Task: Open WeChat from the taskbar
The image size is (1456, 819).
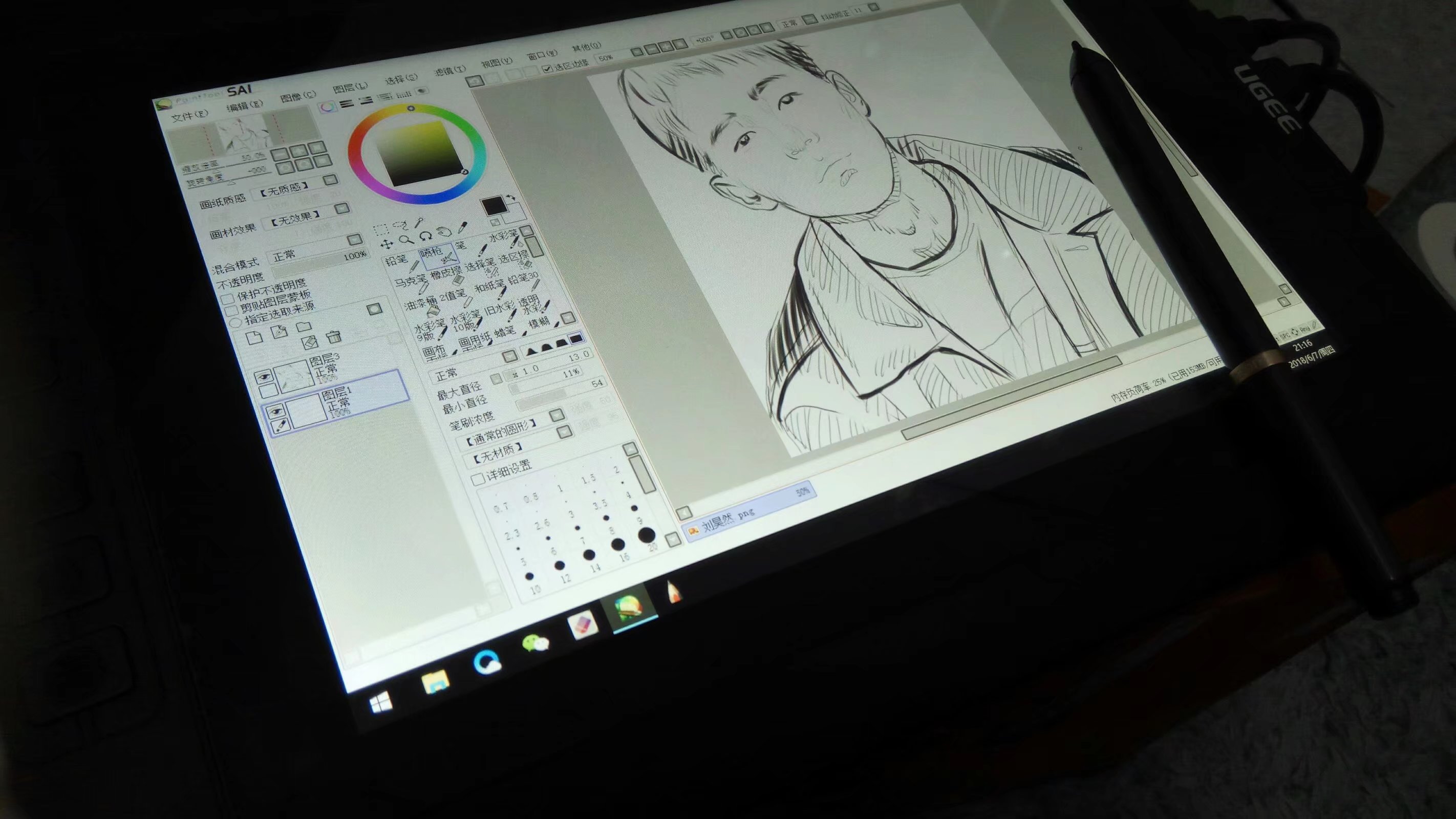Action: [534, 643]
